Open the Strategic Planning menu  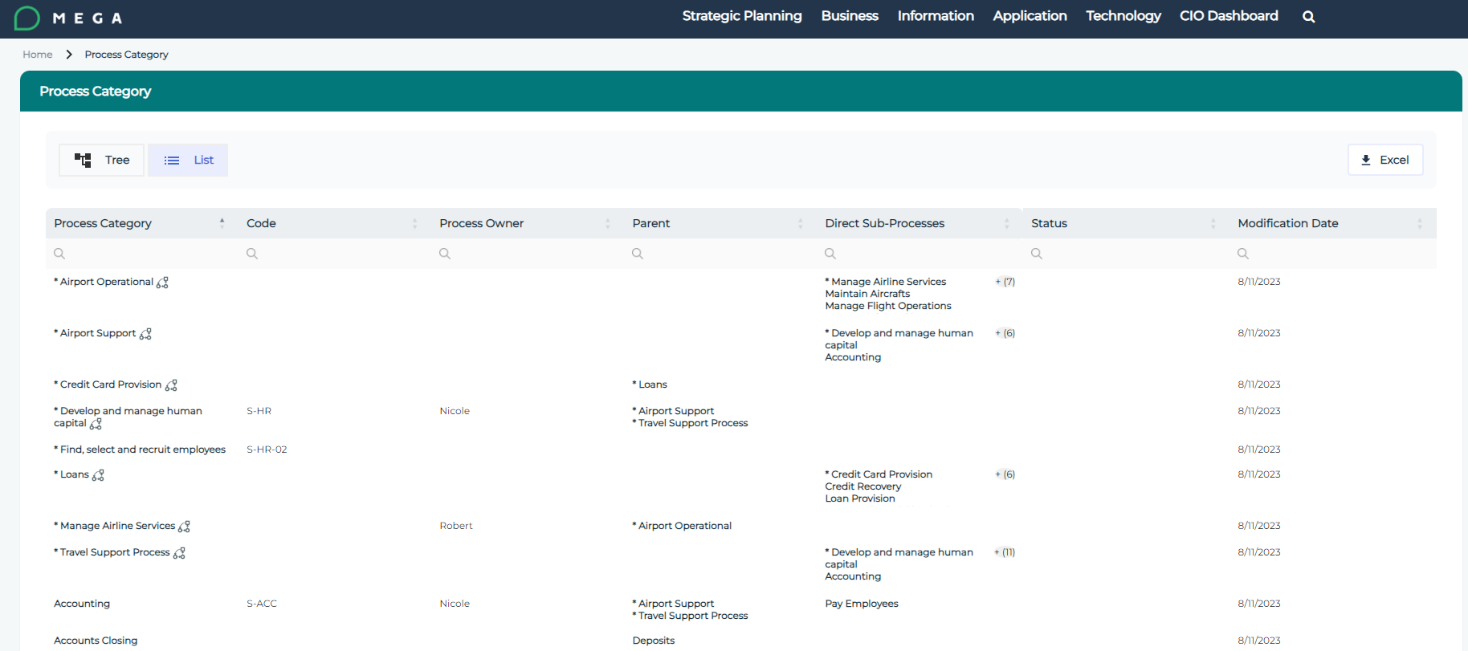point(741,16)
